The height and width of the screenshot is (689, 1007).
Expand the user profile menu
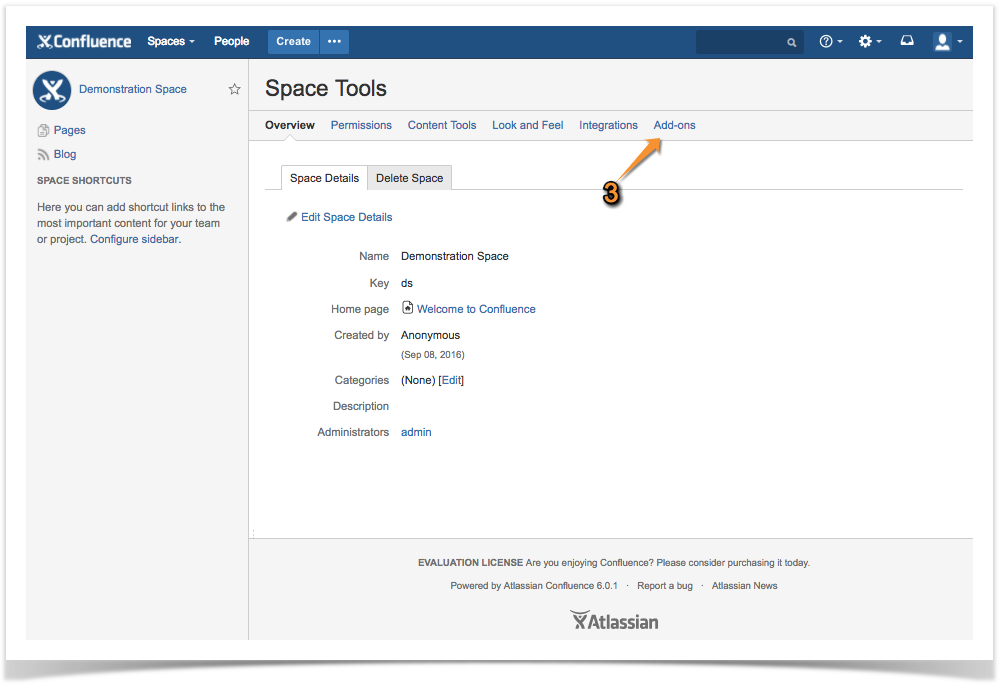pos(947,41)
